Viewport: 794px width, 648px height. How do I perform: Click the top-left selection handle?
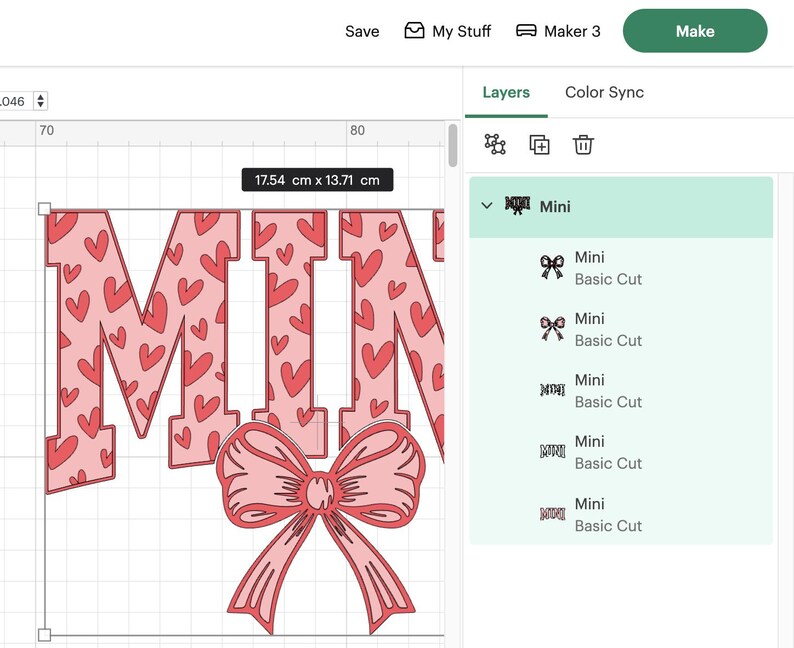tap(45, 209)
